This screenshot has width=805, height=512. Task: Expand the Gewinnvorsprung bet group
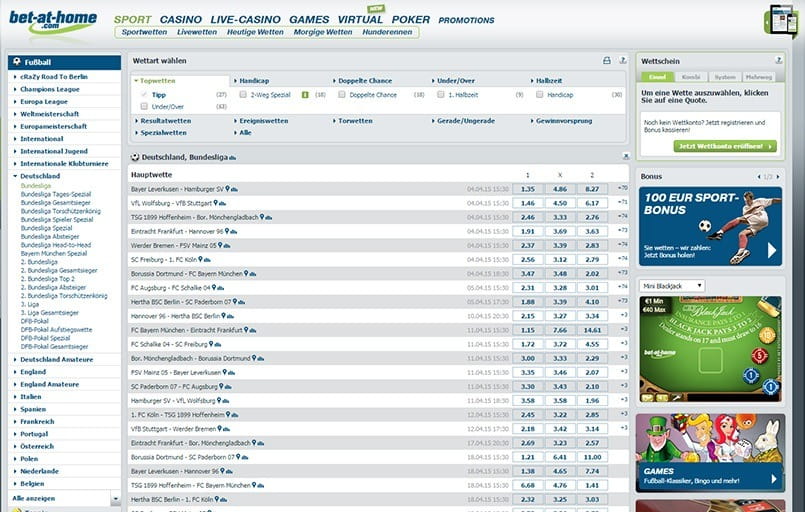[561, 121]
